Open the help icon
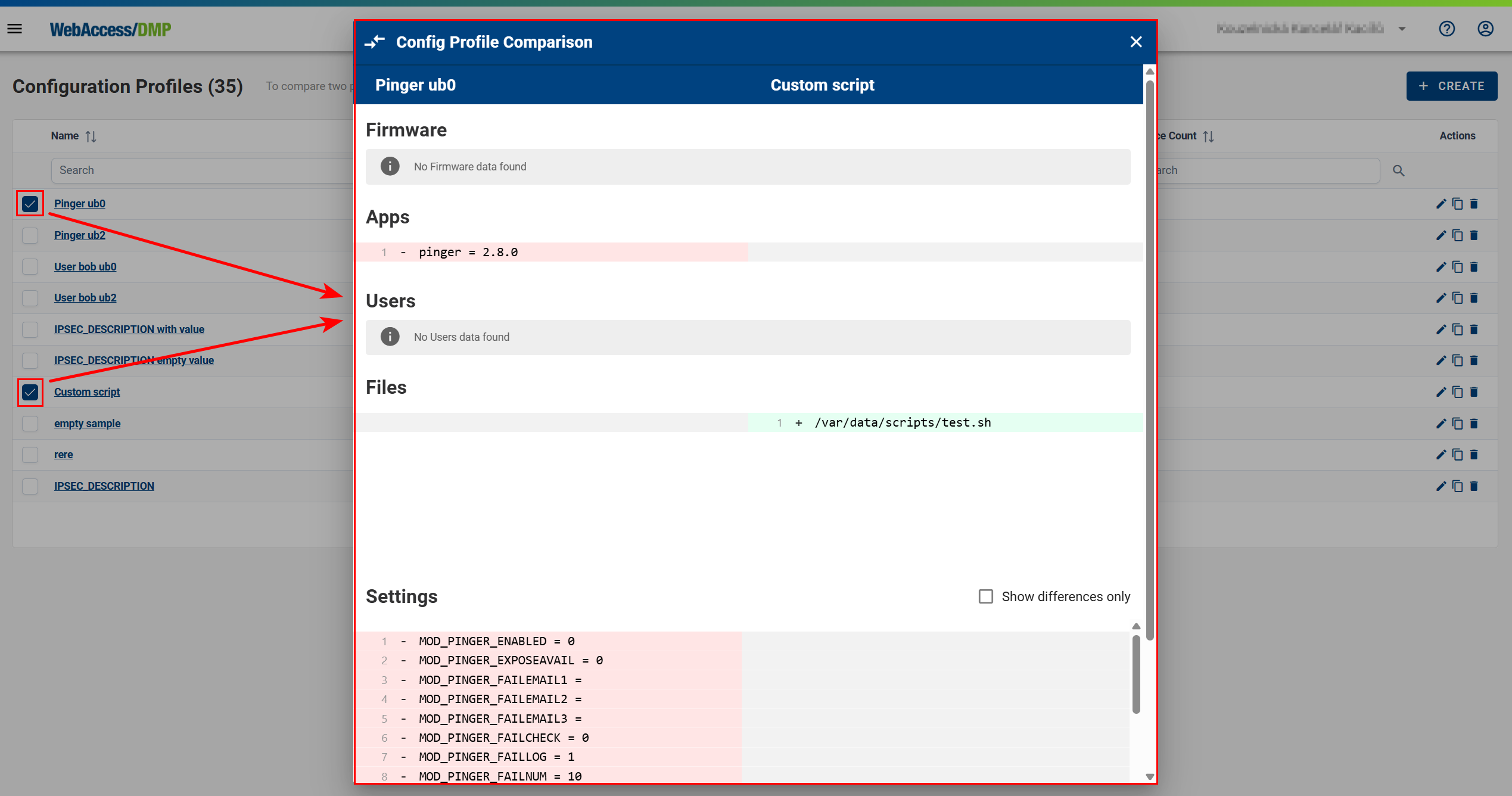This screenshot has width=1512, height=796. click(x=1447, y=29)
